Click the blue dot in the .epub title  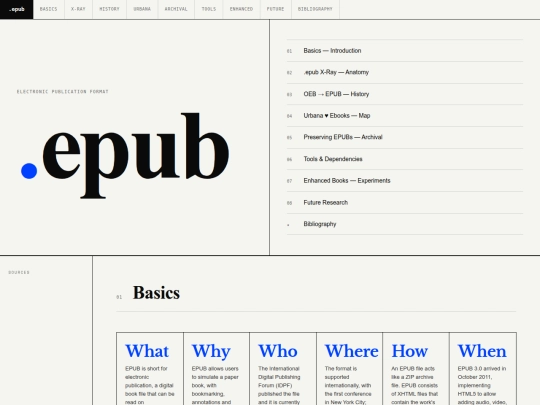[29, 171]
